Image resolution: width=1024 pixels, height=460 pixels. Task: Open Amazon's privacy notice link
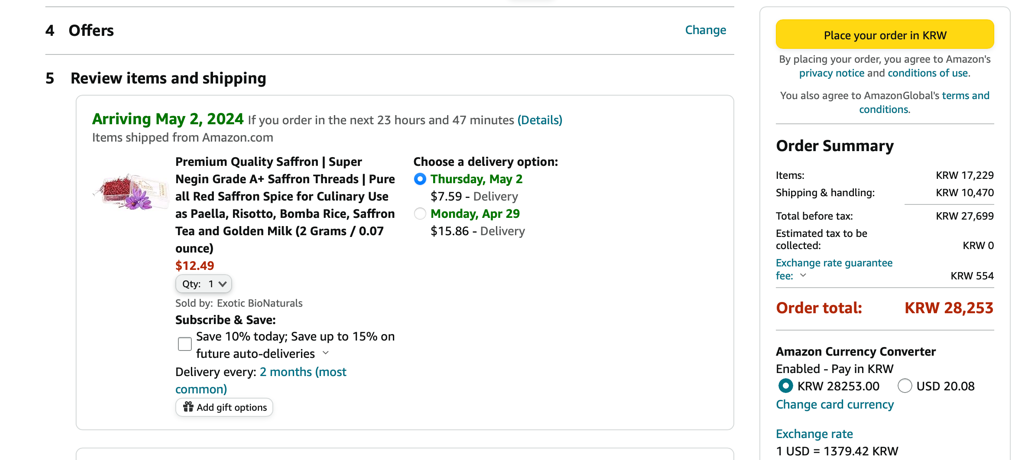click(x=831, y=73)
